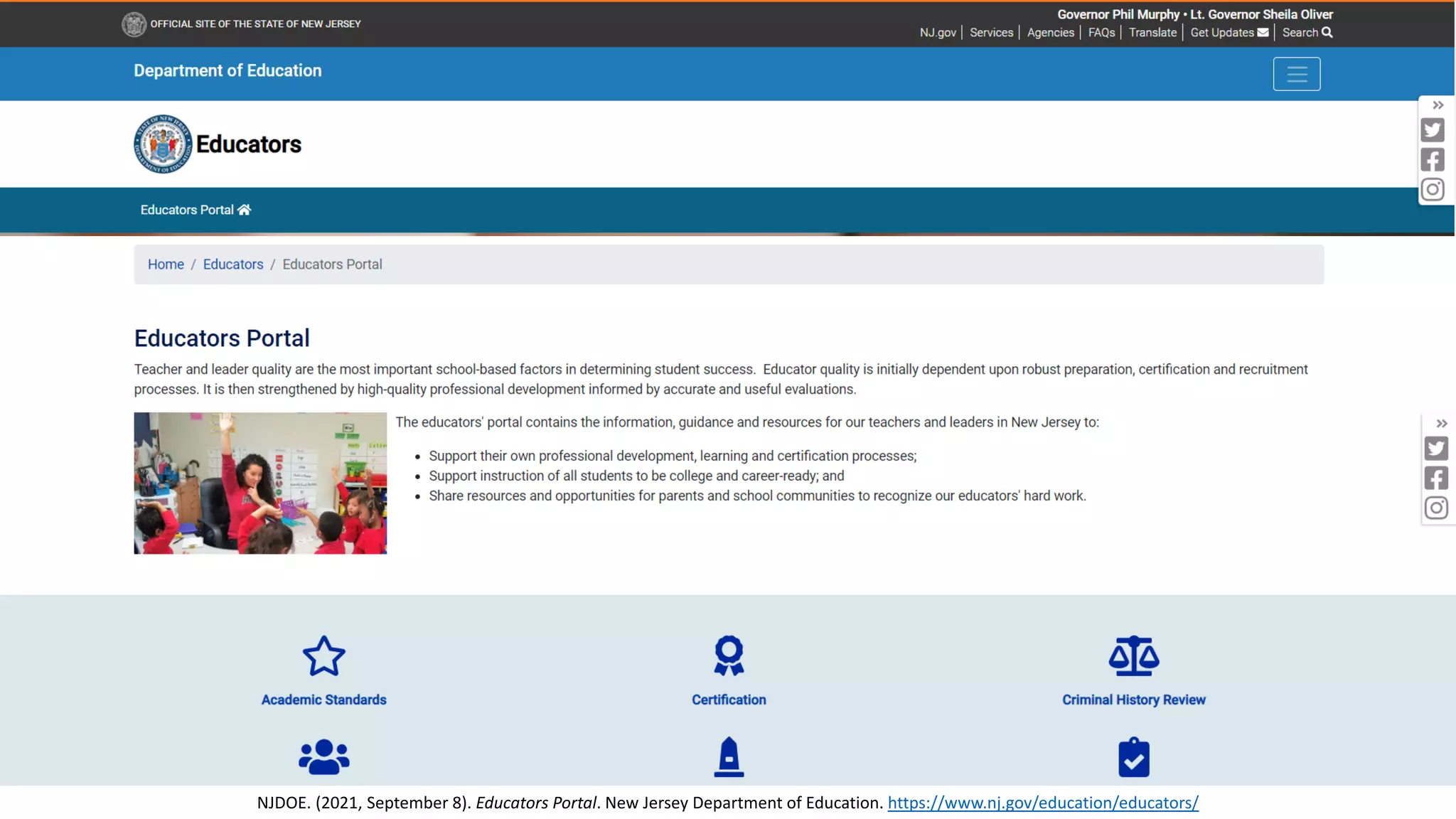Click the envelope icon next to Get Updates
The width and height of the screenshot is (1456, 819).
click(1263, 33)
